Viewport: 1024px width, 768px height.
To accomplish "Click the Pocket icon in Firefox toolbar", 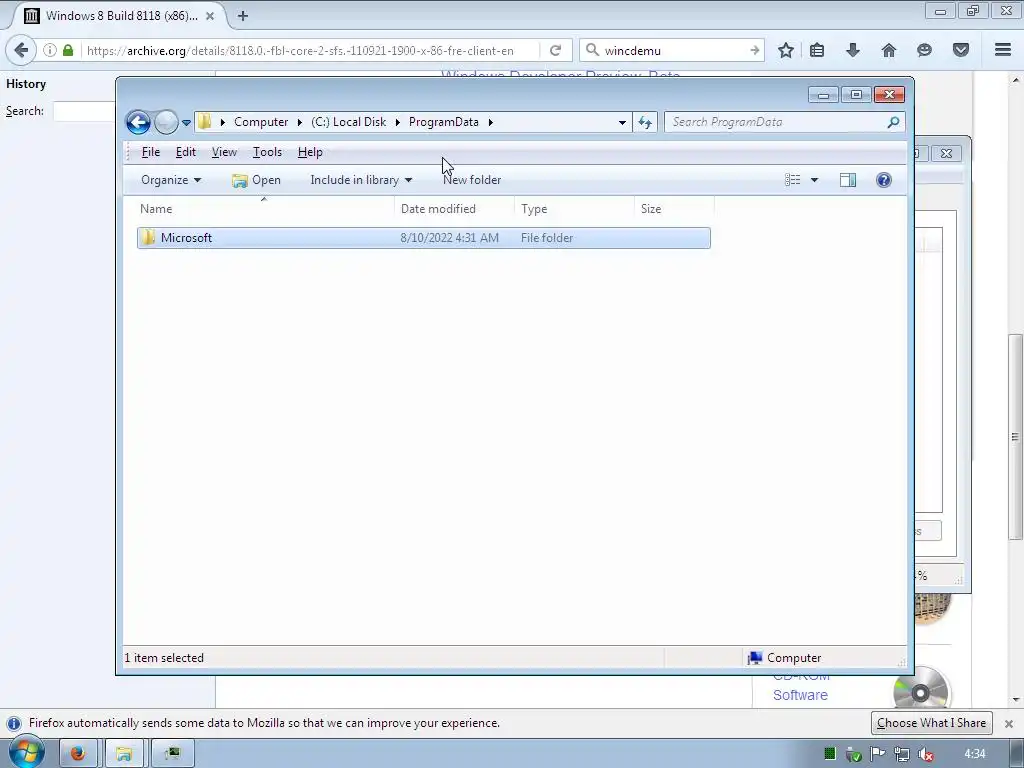I will point(961,50).
